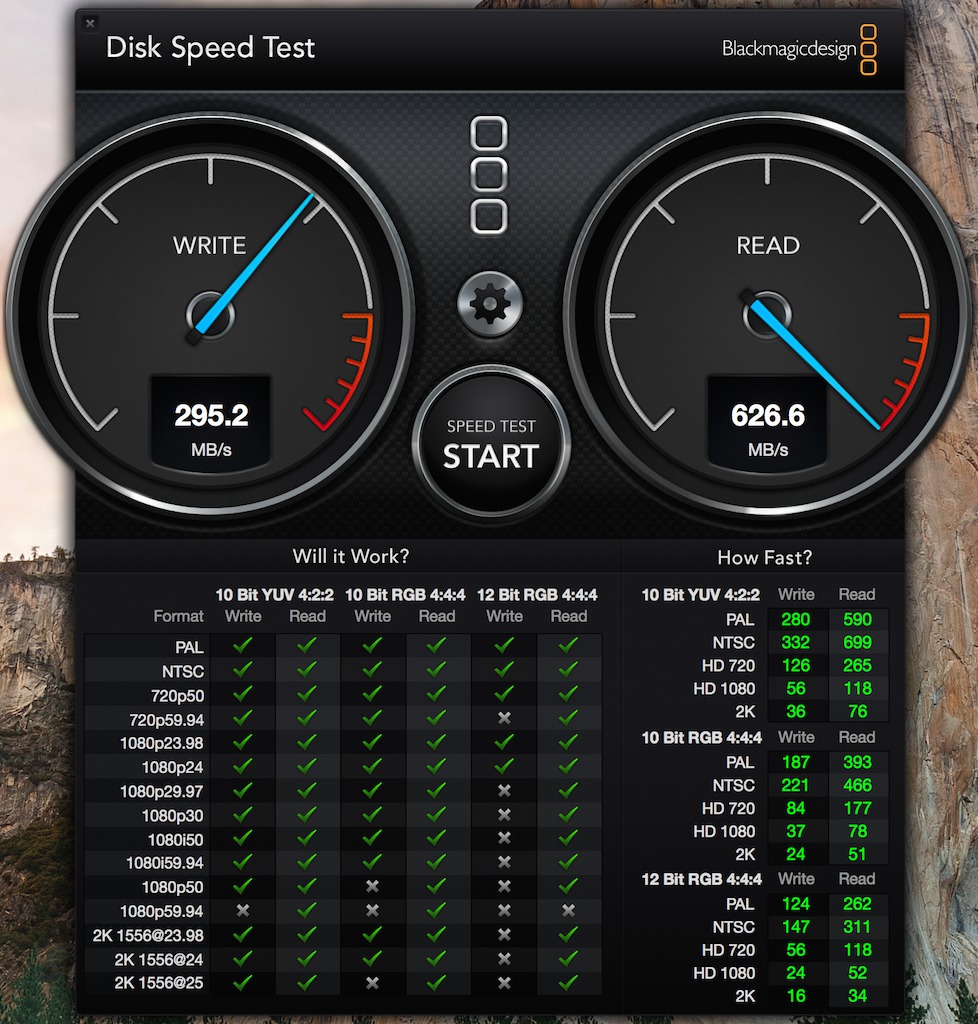Click the HD 1080 12 Bit RGB read value 52

[x=857, y=973]
